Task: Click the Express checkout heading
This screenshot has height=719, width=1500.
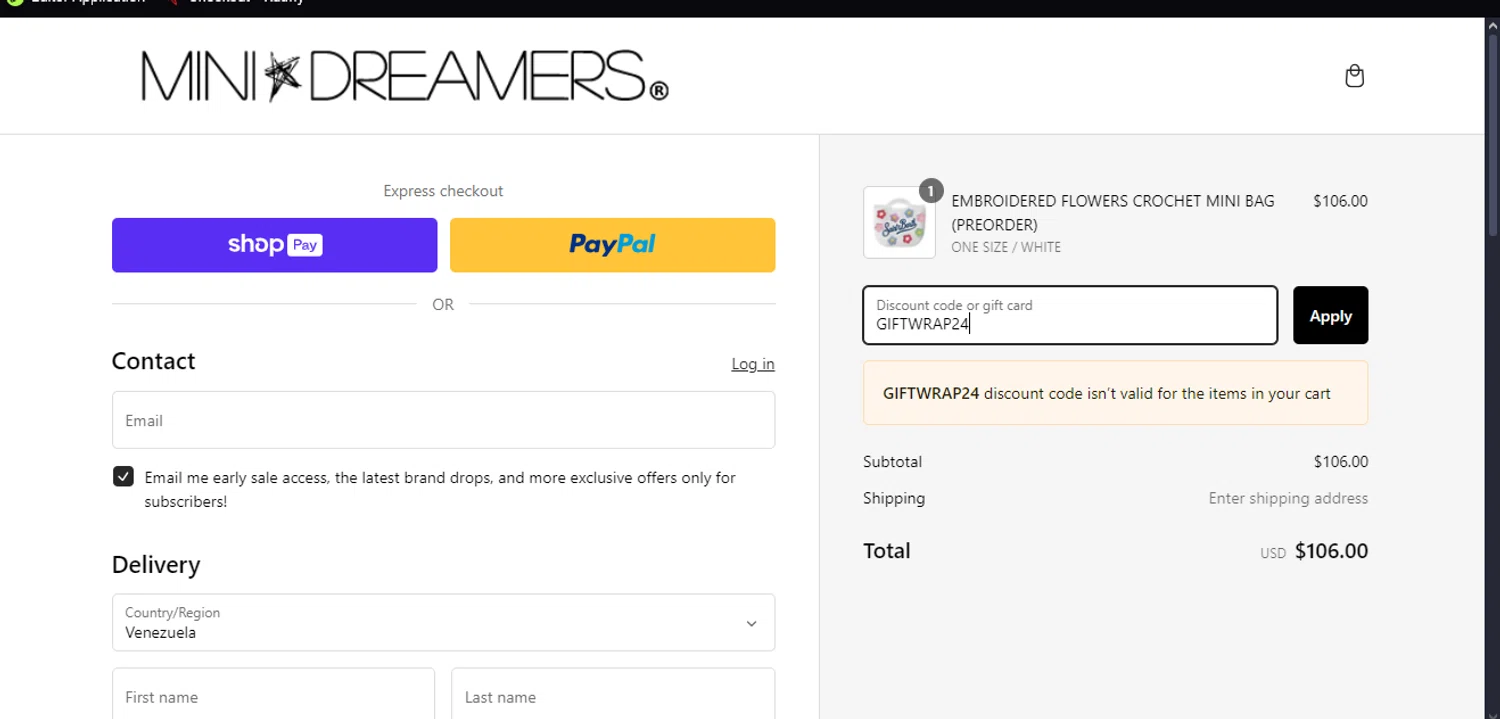Action: [443, 191]
